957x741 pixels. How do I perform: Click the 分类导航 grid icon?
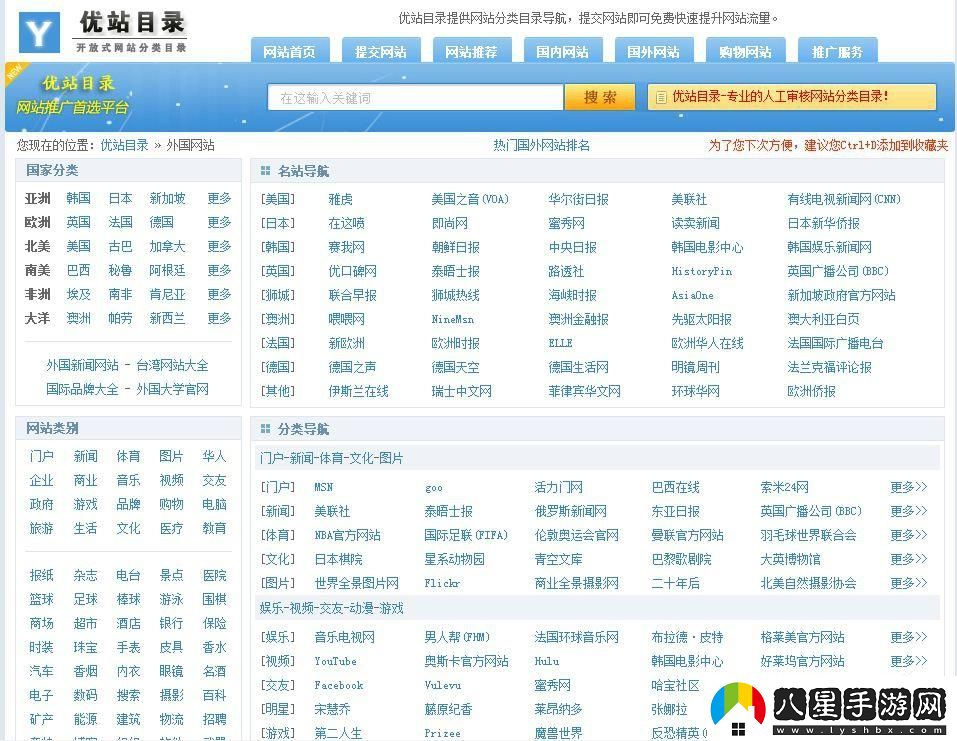click(265, 429)
